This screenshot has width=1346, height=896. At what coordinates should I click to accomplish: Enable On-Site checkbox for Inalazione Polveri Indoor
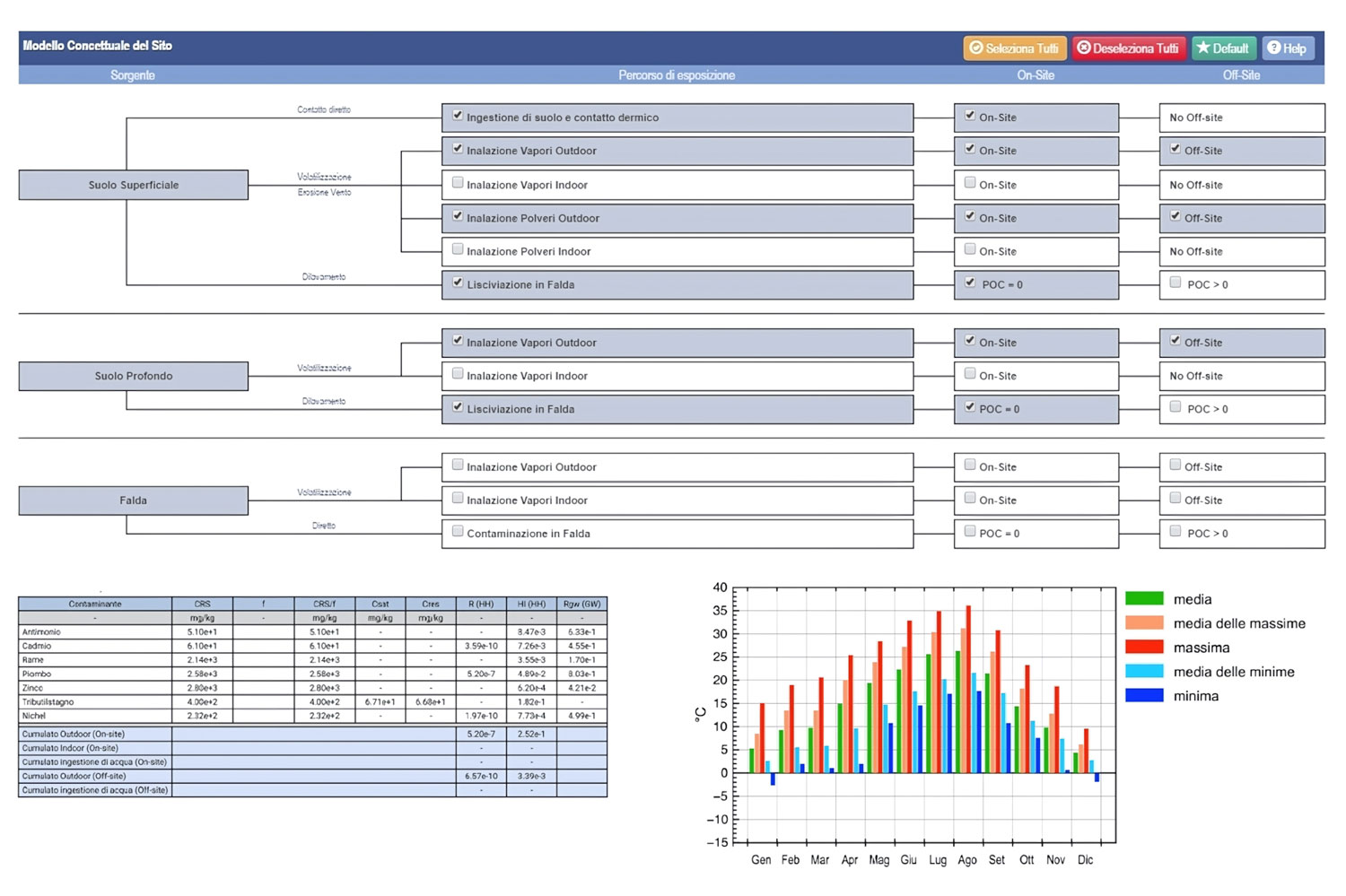click(970, 249)
